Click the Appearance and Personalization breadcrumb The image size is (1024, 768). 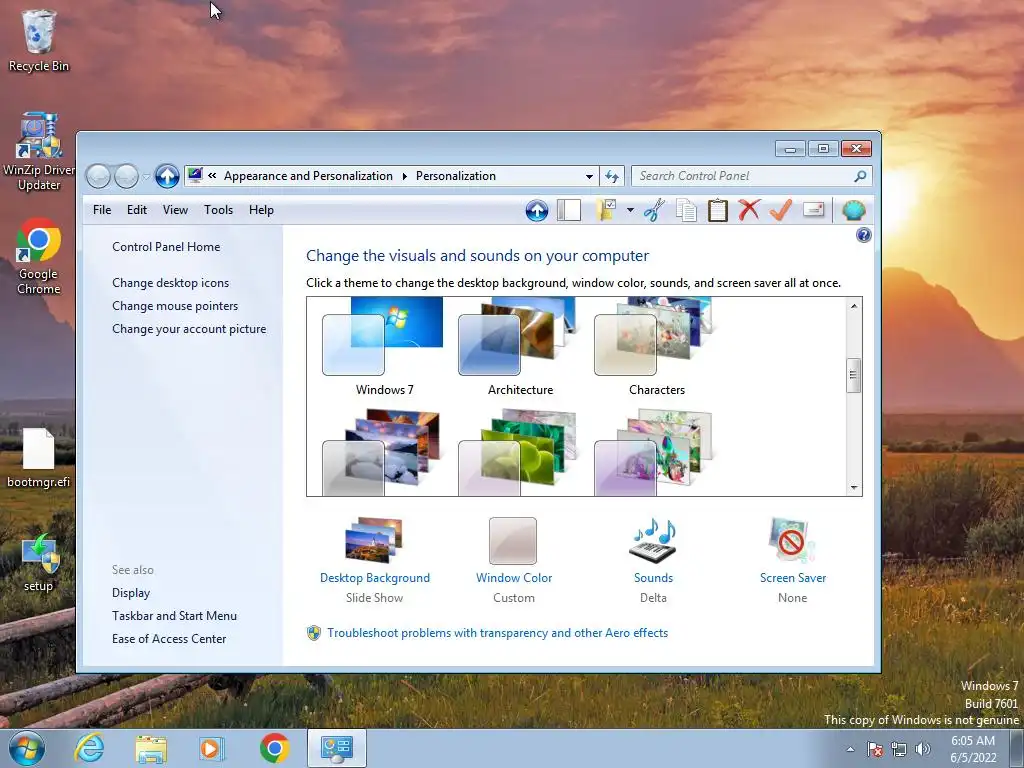coord(308,176)
